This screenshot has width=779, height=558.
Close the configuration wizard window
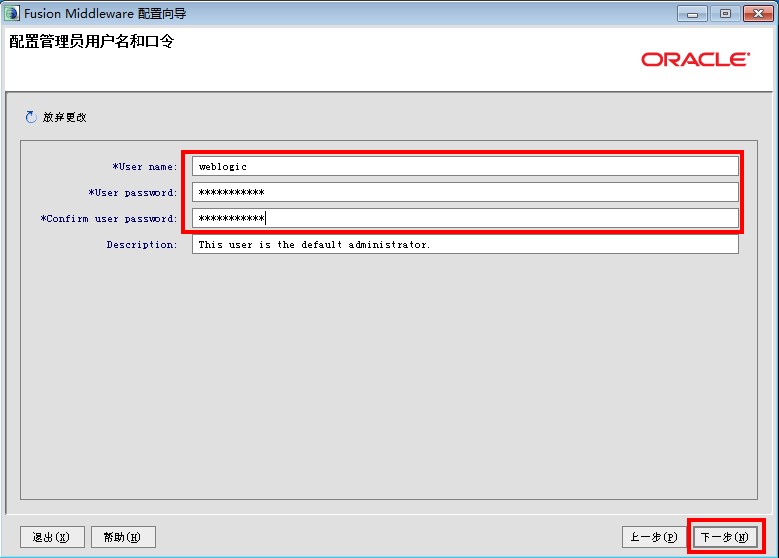click(758, 13)
